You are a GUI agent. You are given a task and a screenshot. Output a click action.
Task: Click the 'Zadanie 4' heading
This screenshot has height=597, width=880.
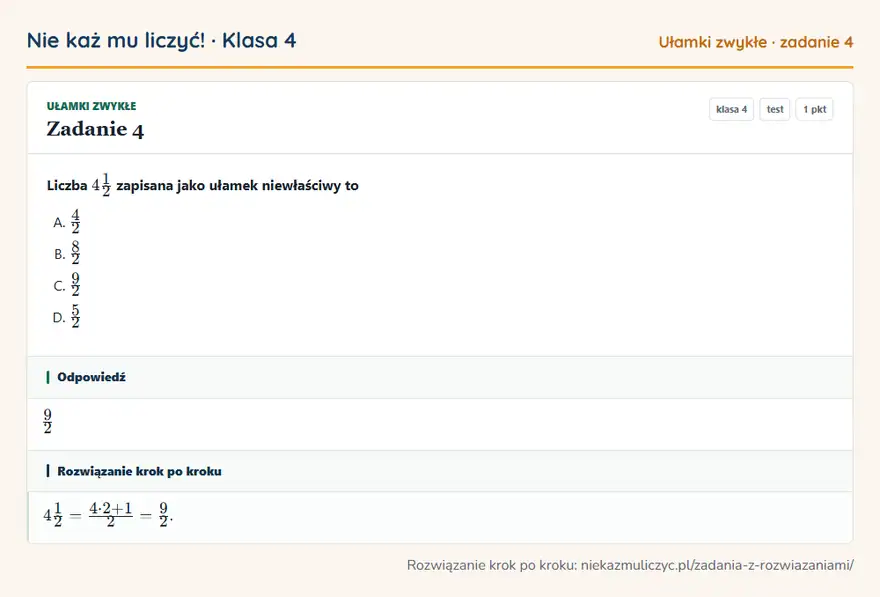point(95,129)
